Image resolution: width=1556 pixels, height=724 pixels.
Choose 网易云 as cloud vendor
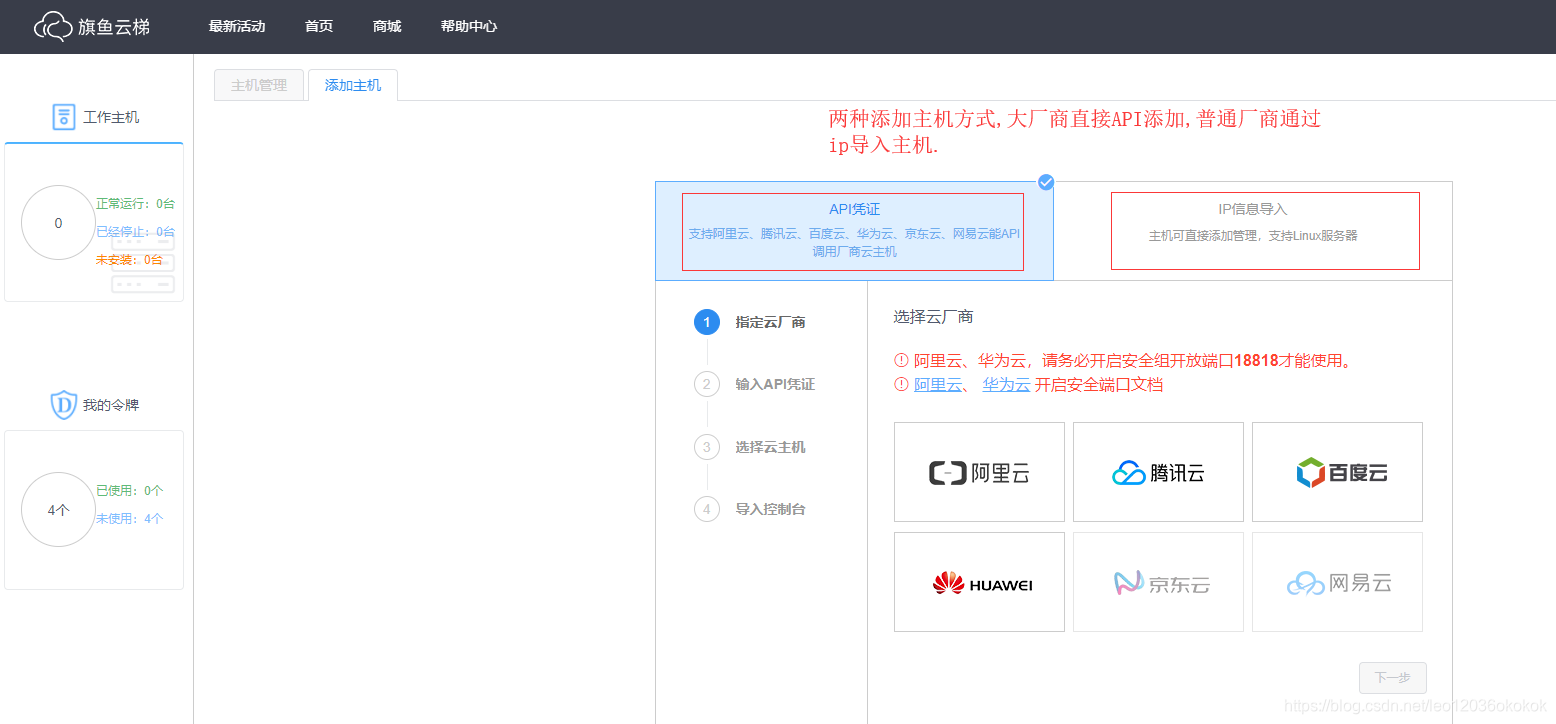pos(1337,582)
